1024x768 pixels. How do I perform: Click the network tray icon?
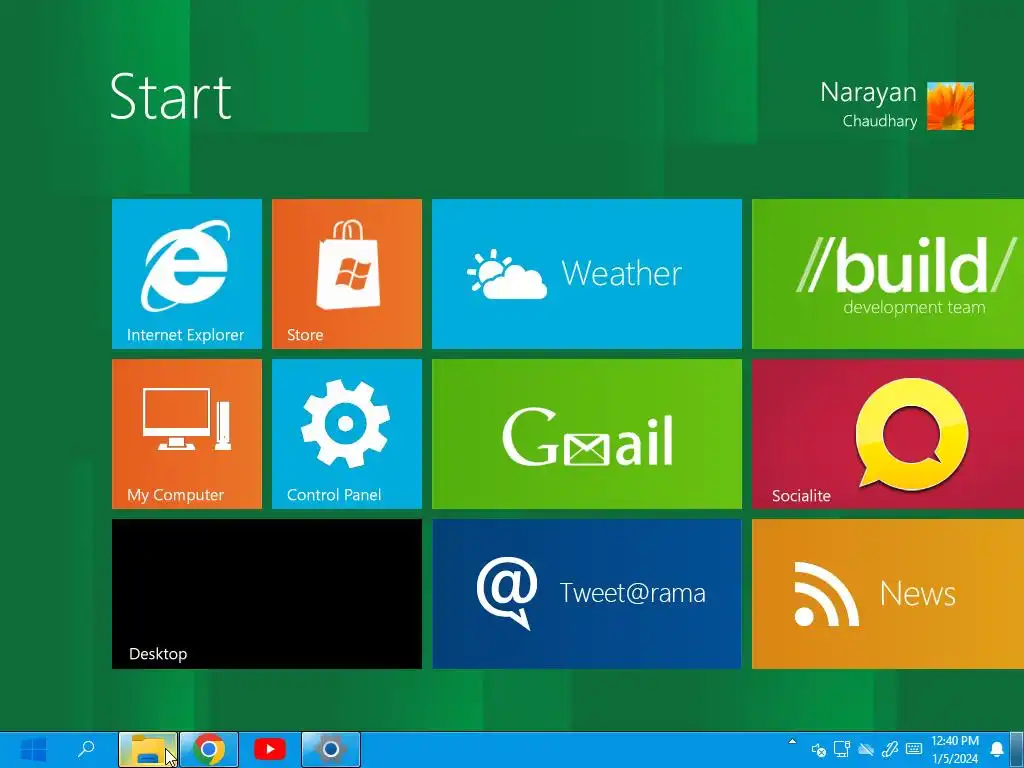pyautogui.click(x=842, y=749)
